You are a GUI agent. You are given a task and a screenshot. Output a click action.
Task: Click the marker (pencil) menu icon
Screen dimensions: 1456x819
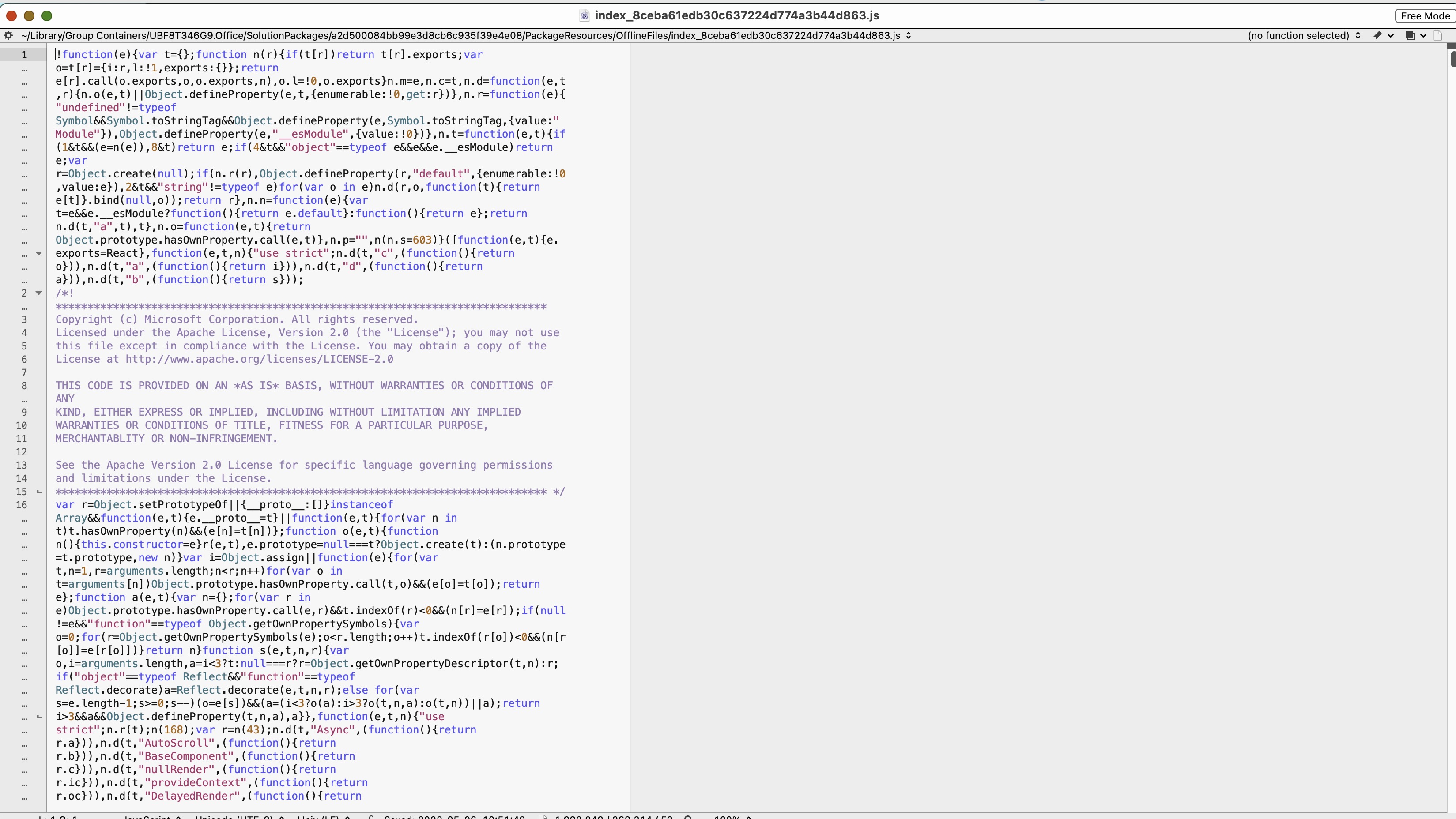pyautogui.click(x=1378, y=36)
